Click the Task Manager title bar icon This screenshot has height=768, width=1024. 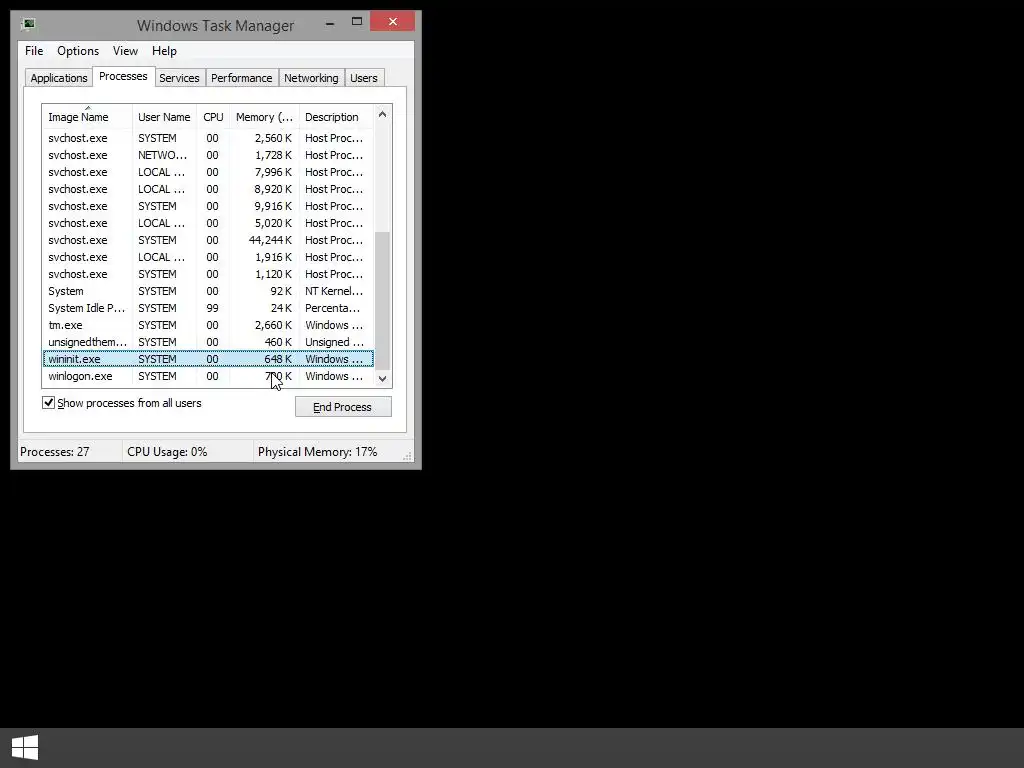[x=28, y=25]
